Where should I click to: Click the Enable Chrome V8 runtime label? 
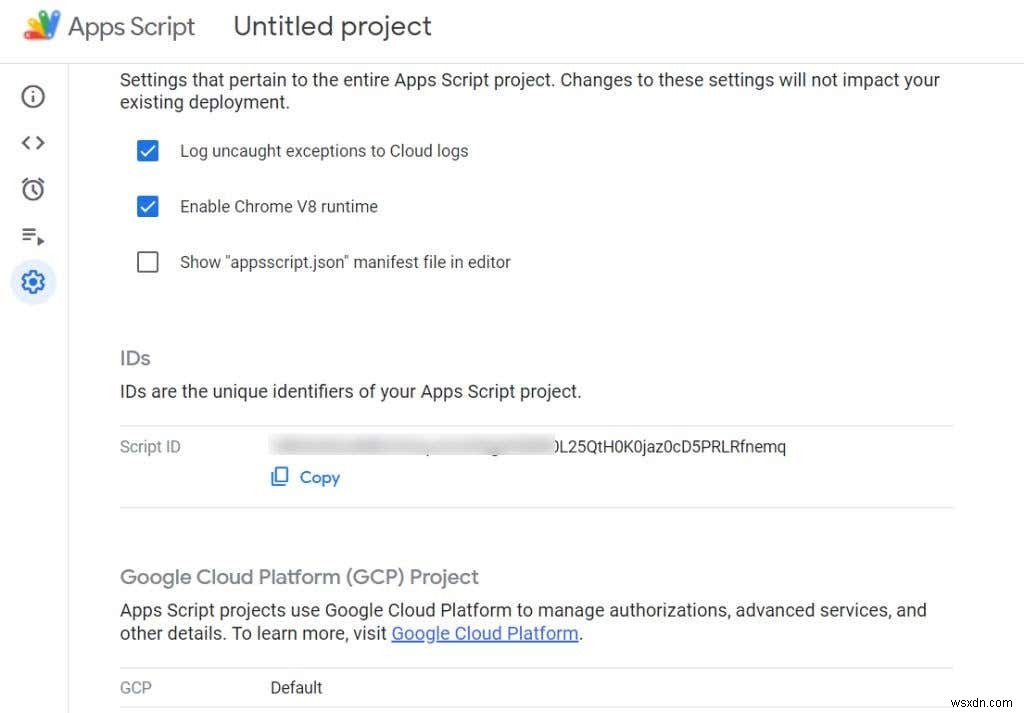tap(279, 206)
